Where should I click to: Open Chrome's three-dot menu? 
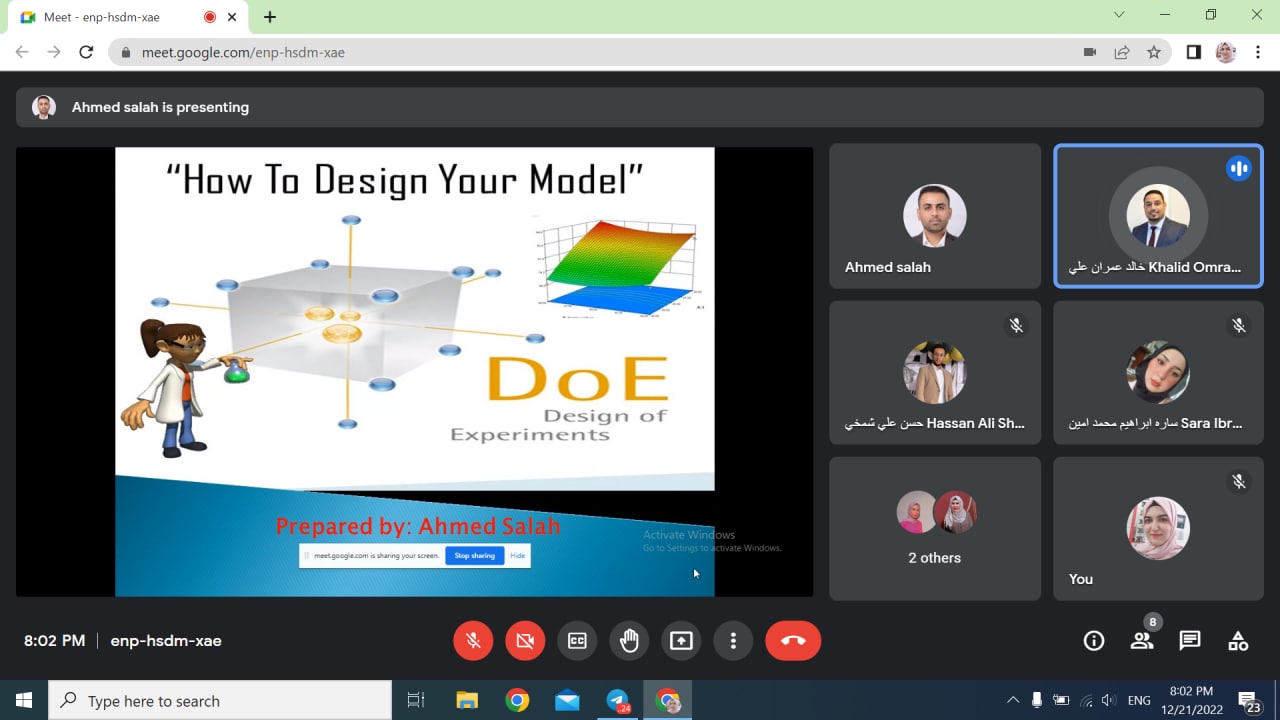click(x=1258, y=51)
